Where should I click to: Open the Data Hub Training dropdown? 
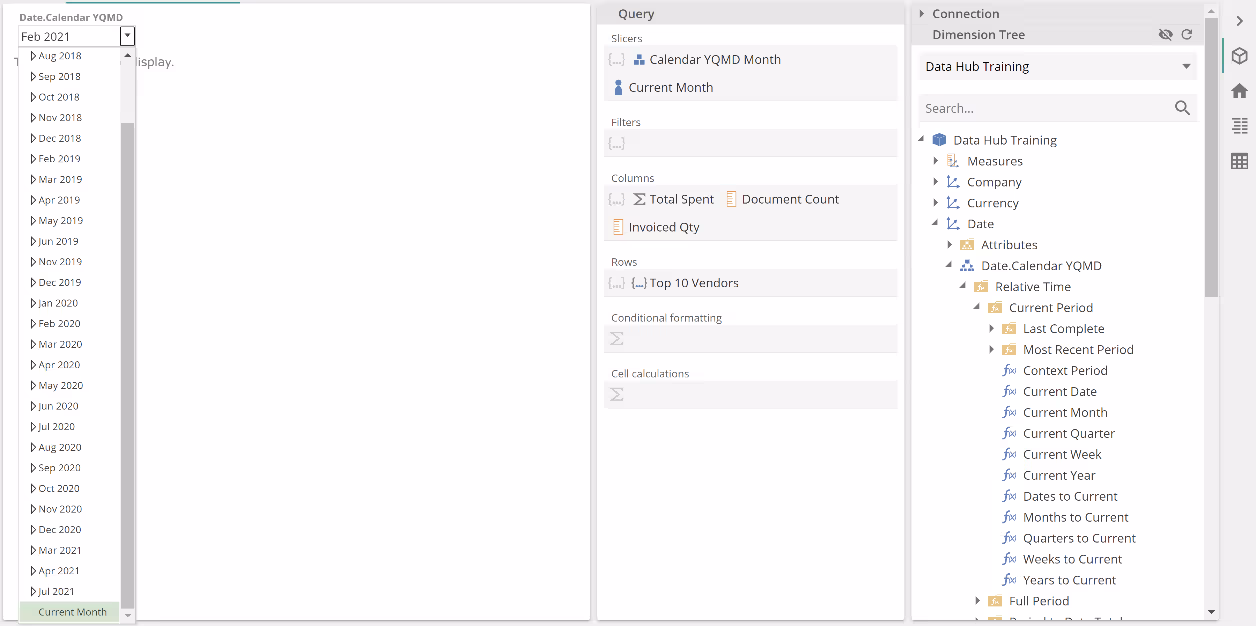[1186, 67]
